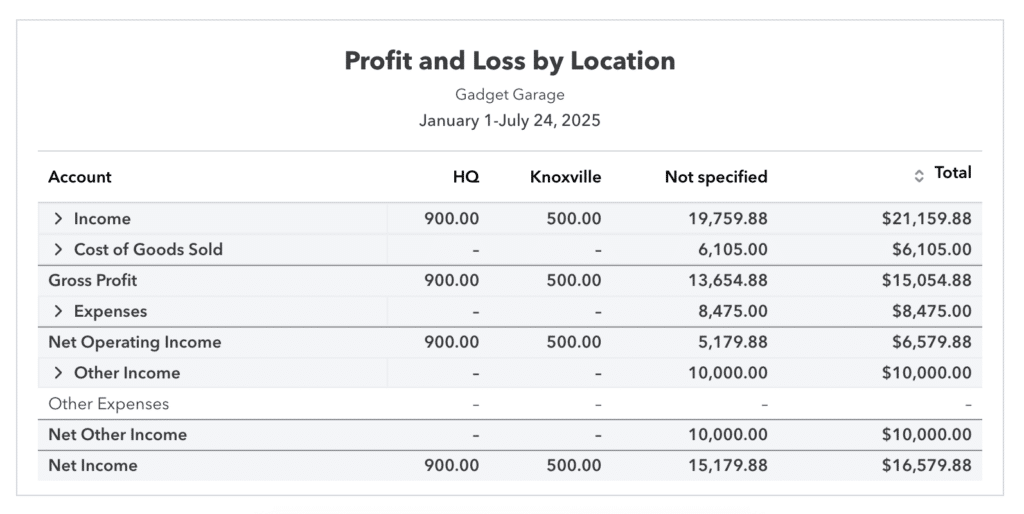This screenshot has width=1024, height=514.
Task: Click the Profit and Loss by Location title
Action: tap(510, 61)
